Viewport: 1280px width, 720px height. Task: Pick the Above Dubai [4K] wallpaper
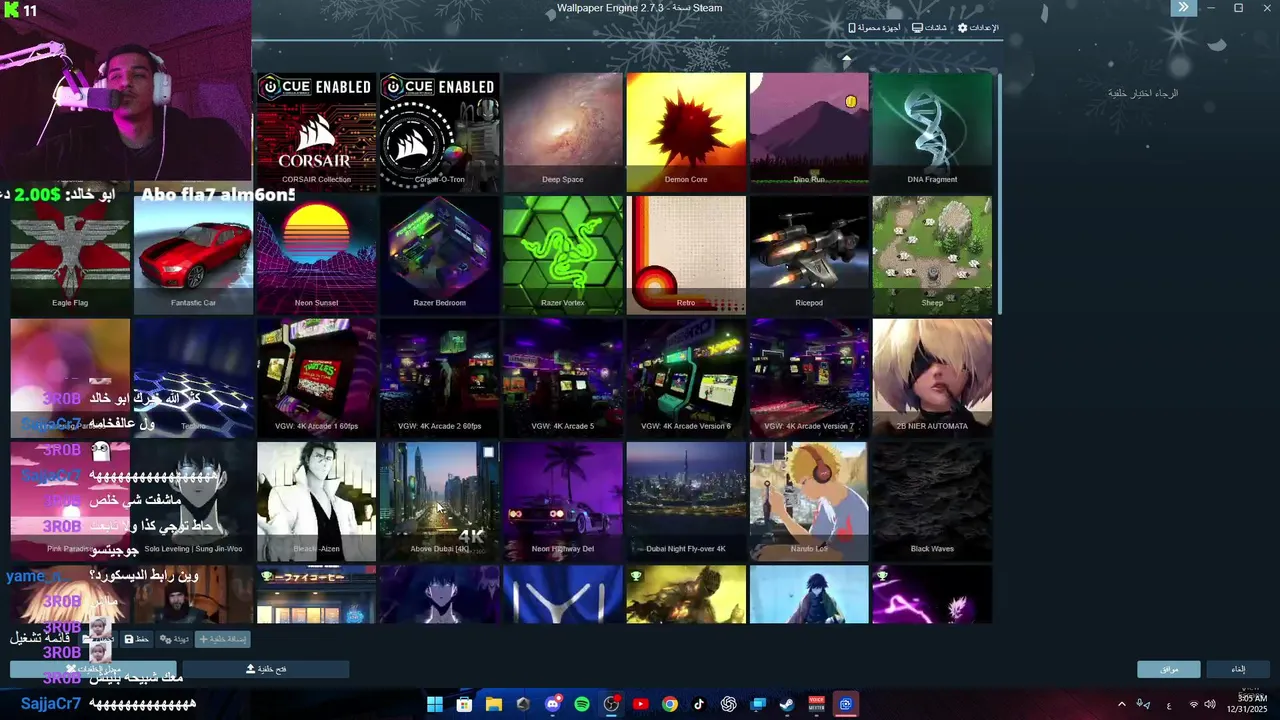(x=439, y=501)
